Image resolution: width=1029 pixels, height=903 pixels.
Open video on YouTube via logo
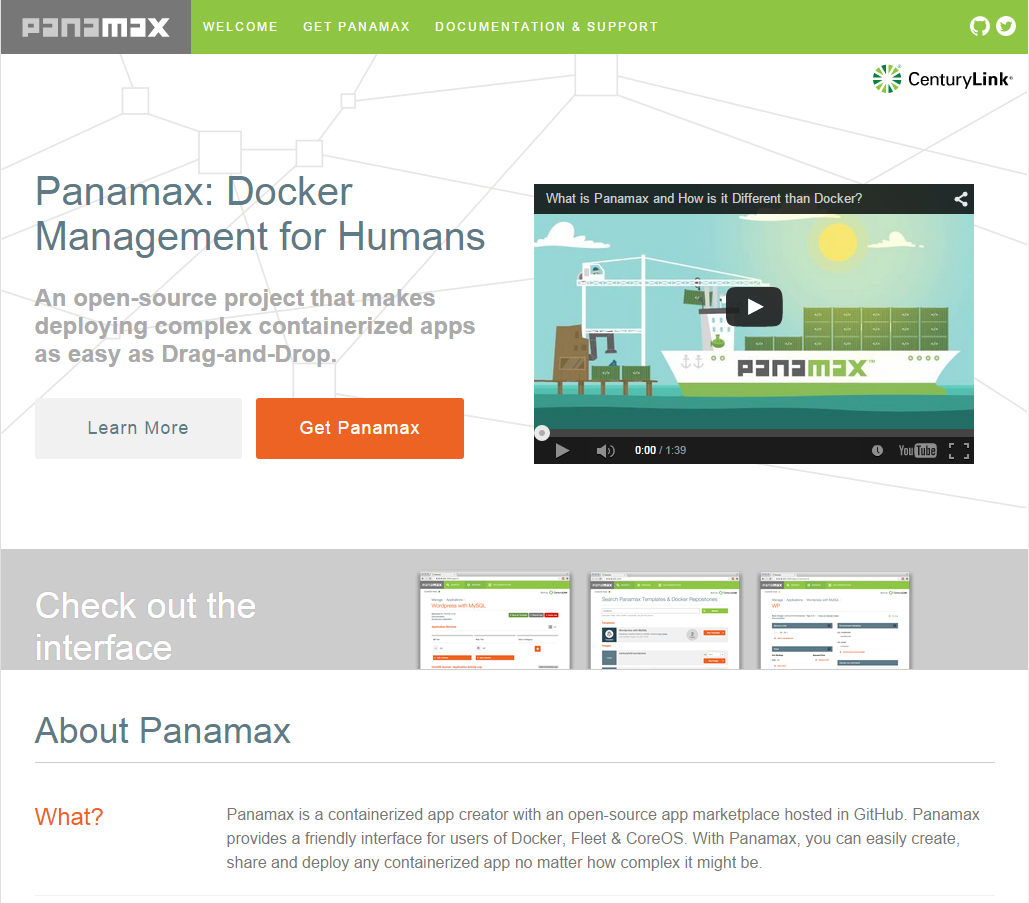[x=917, y=450]
